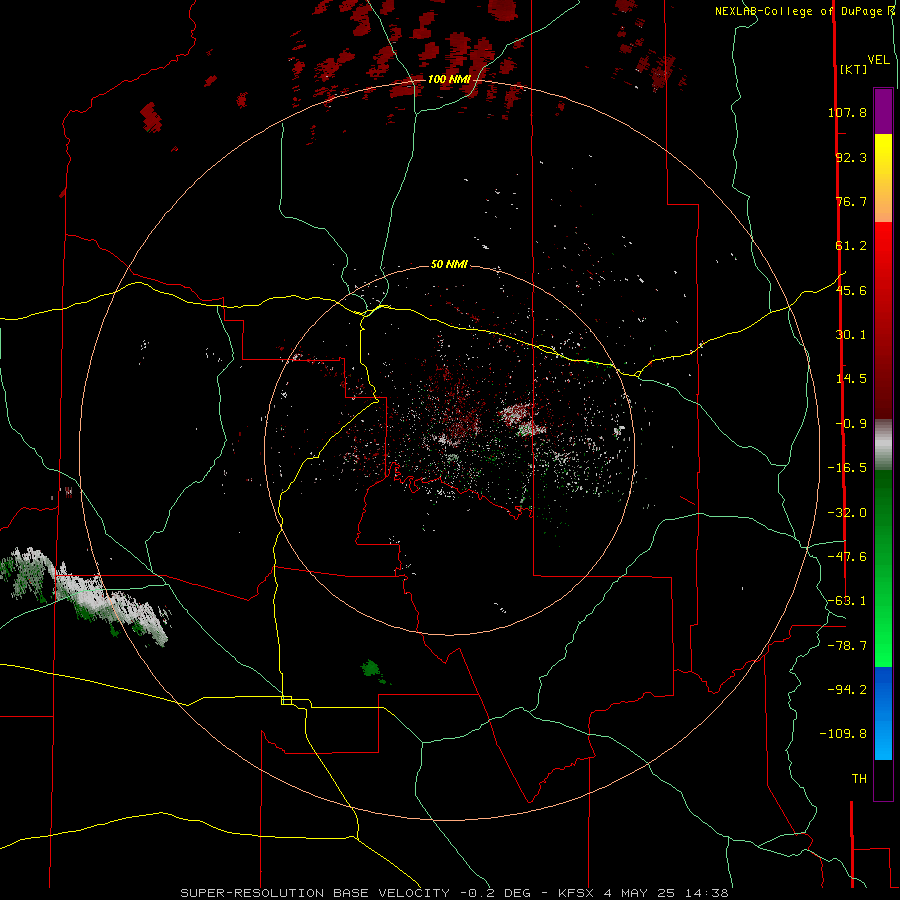Select the 107.8 scale value

pyautogui.click(x=847, y=112)
